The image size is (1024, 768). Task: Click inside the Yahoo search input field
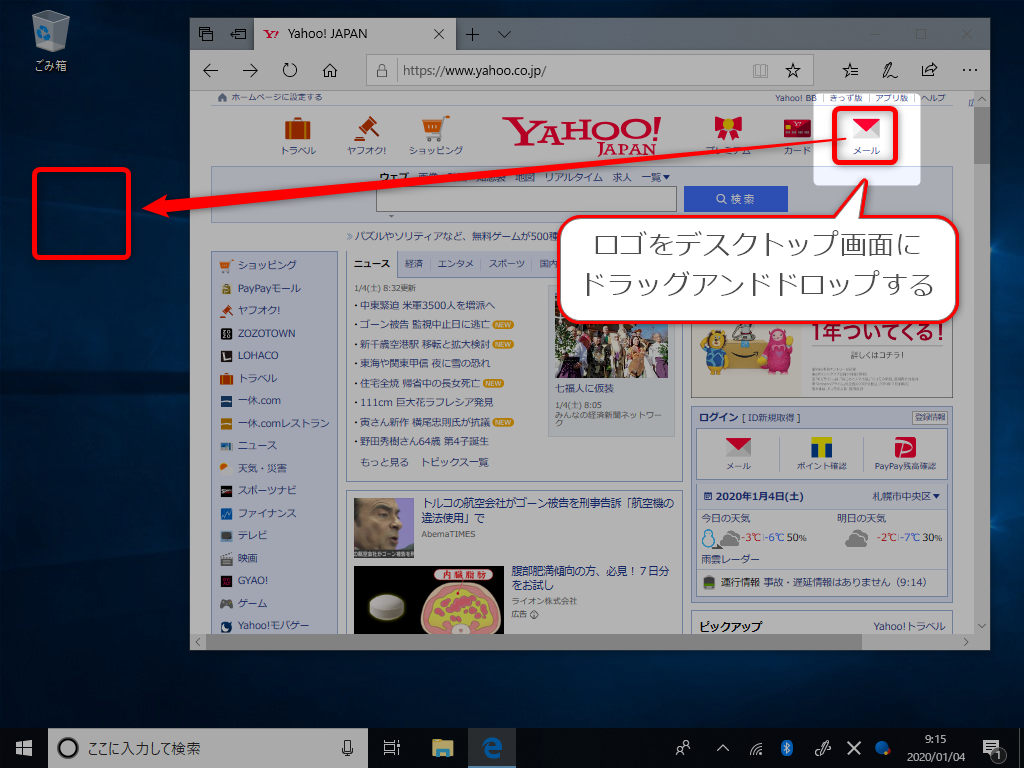(x=525, y=198)
